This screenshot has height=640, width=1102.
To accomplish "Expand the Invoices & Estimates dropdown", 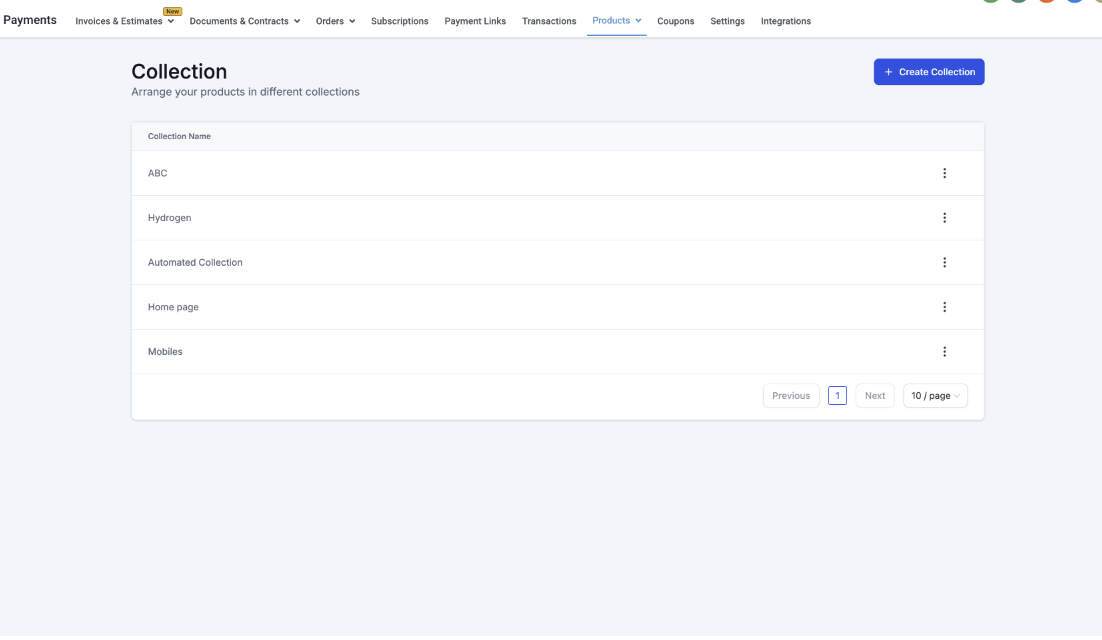I will tap(125, 21).
